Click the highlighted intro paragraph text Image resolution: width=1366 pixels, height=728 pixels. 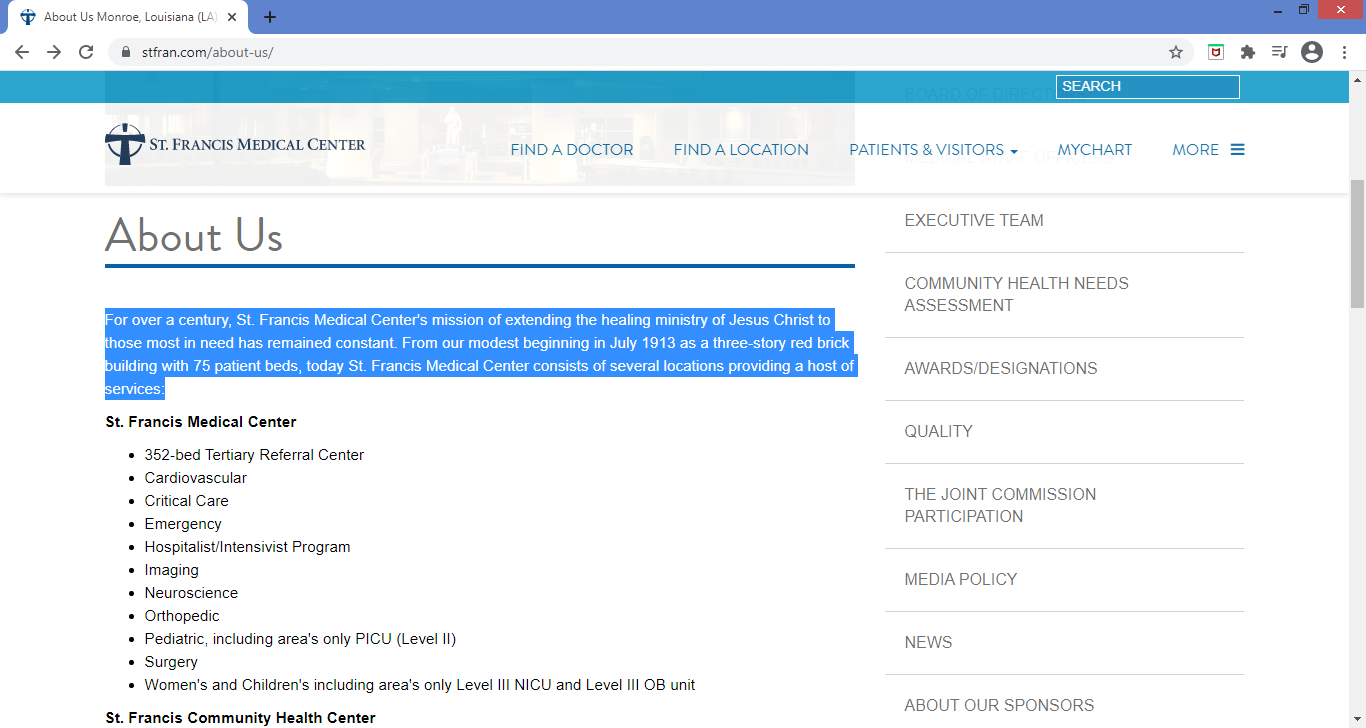[x=480, y=354]
